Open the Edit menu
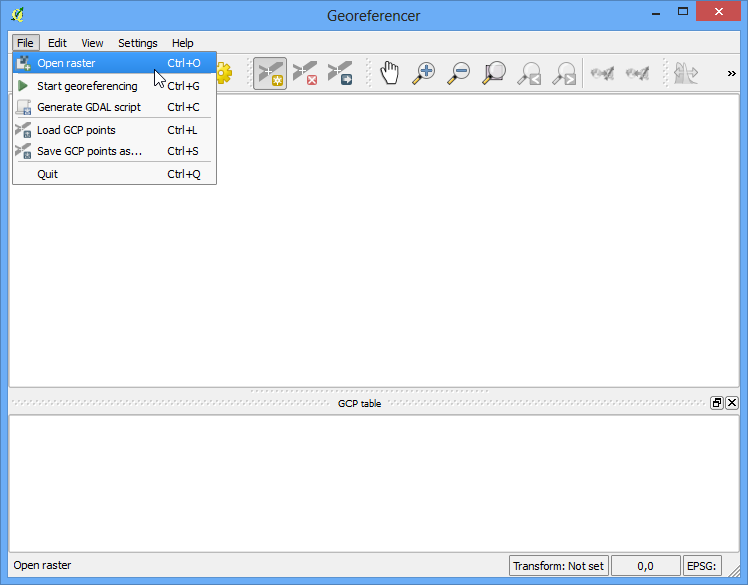 [57, 43]
